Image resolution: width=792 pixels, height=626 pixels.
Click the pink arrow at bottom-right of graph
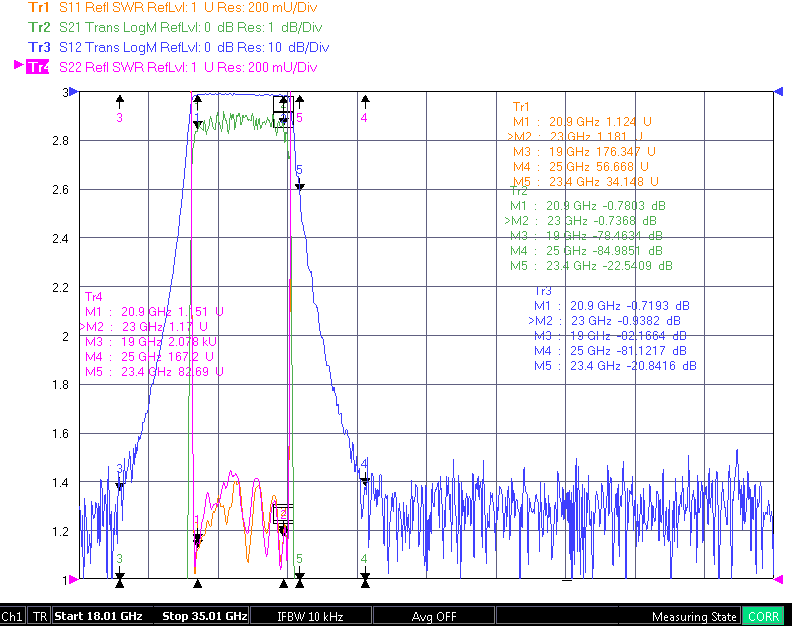coord(779,580)
